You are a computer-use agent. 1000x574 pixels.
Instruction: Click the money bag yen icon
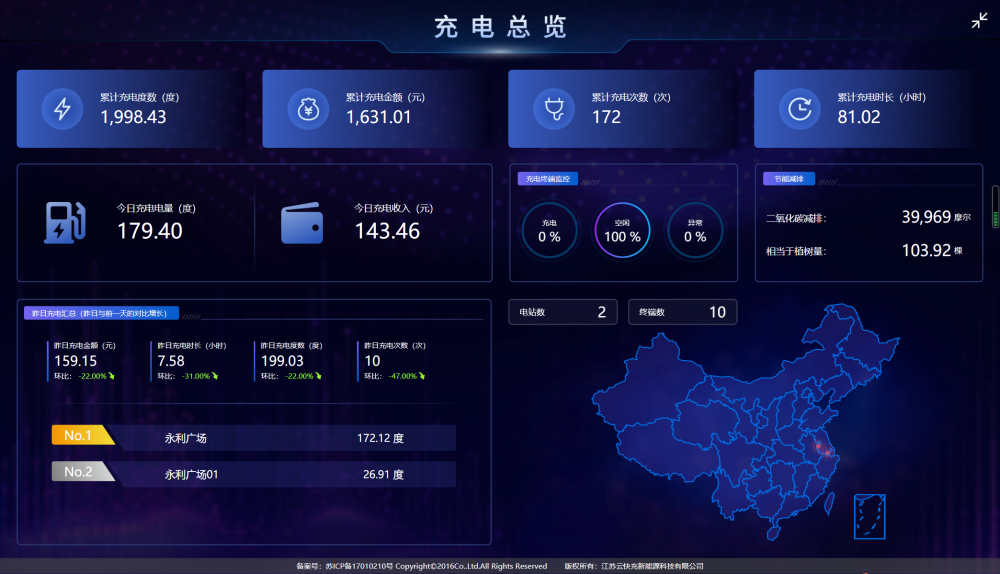tap(308, 109)
